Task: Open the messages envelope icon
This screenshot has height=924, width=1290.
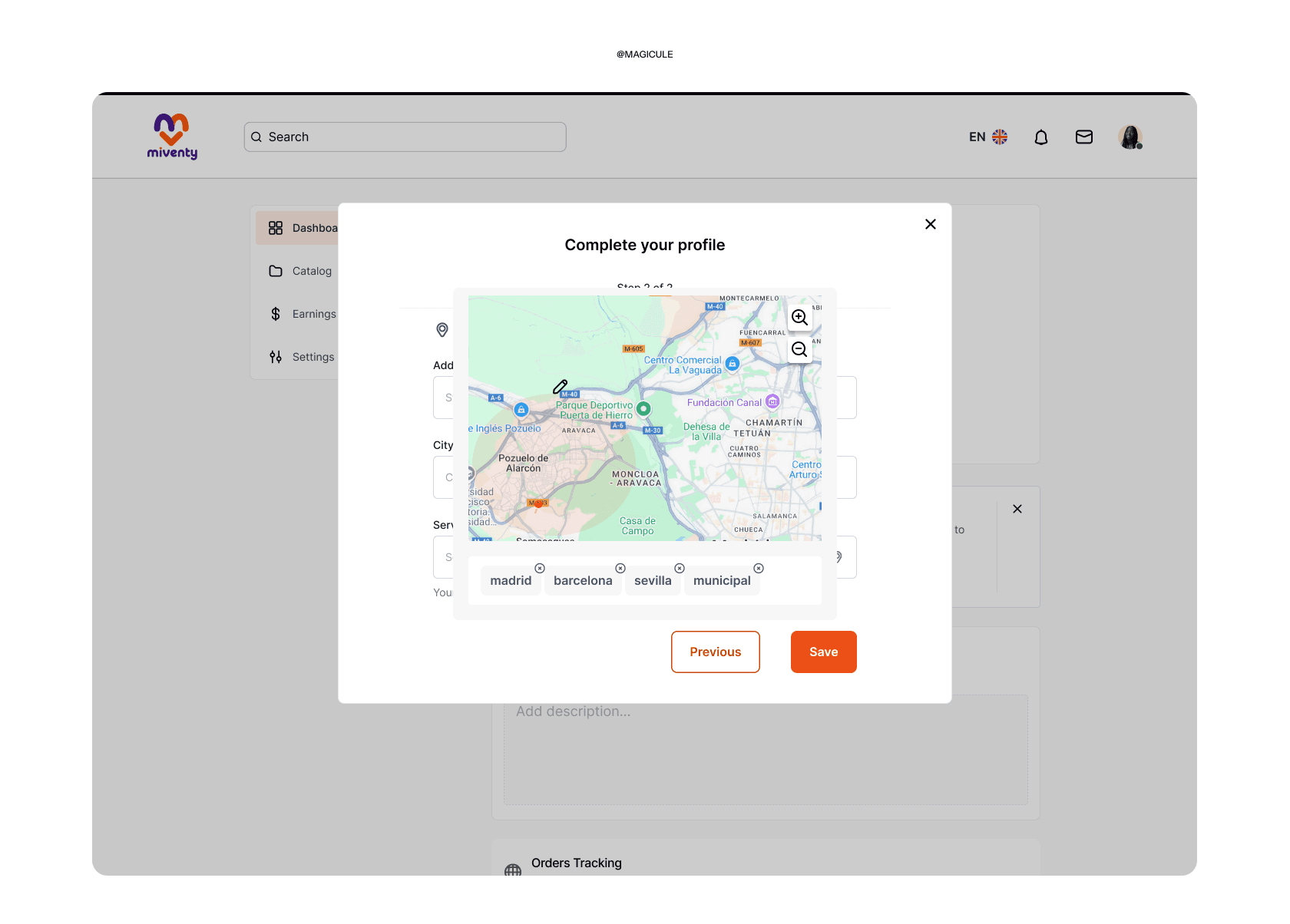Action: pos(1084,137)
